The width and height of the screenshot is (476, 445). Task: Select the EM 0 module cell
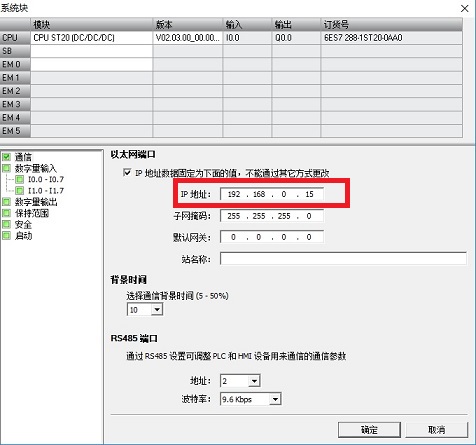click(92, 64)
